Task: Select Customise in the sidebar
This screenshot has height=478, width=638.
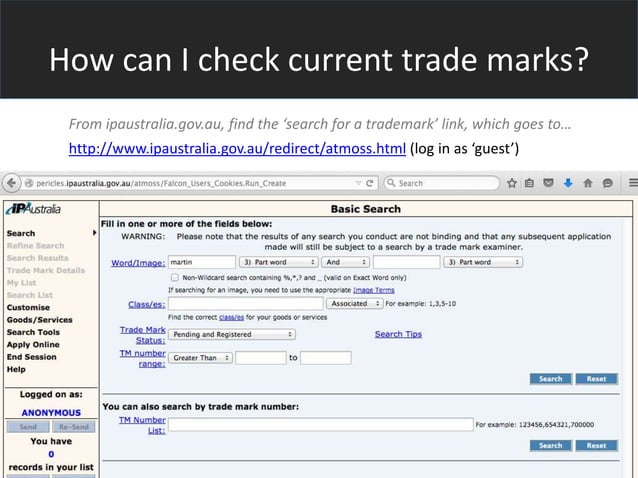Action: (x=28, y=308)
